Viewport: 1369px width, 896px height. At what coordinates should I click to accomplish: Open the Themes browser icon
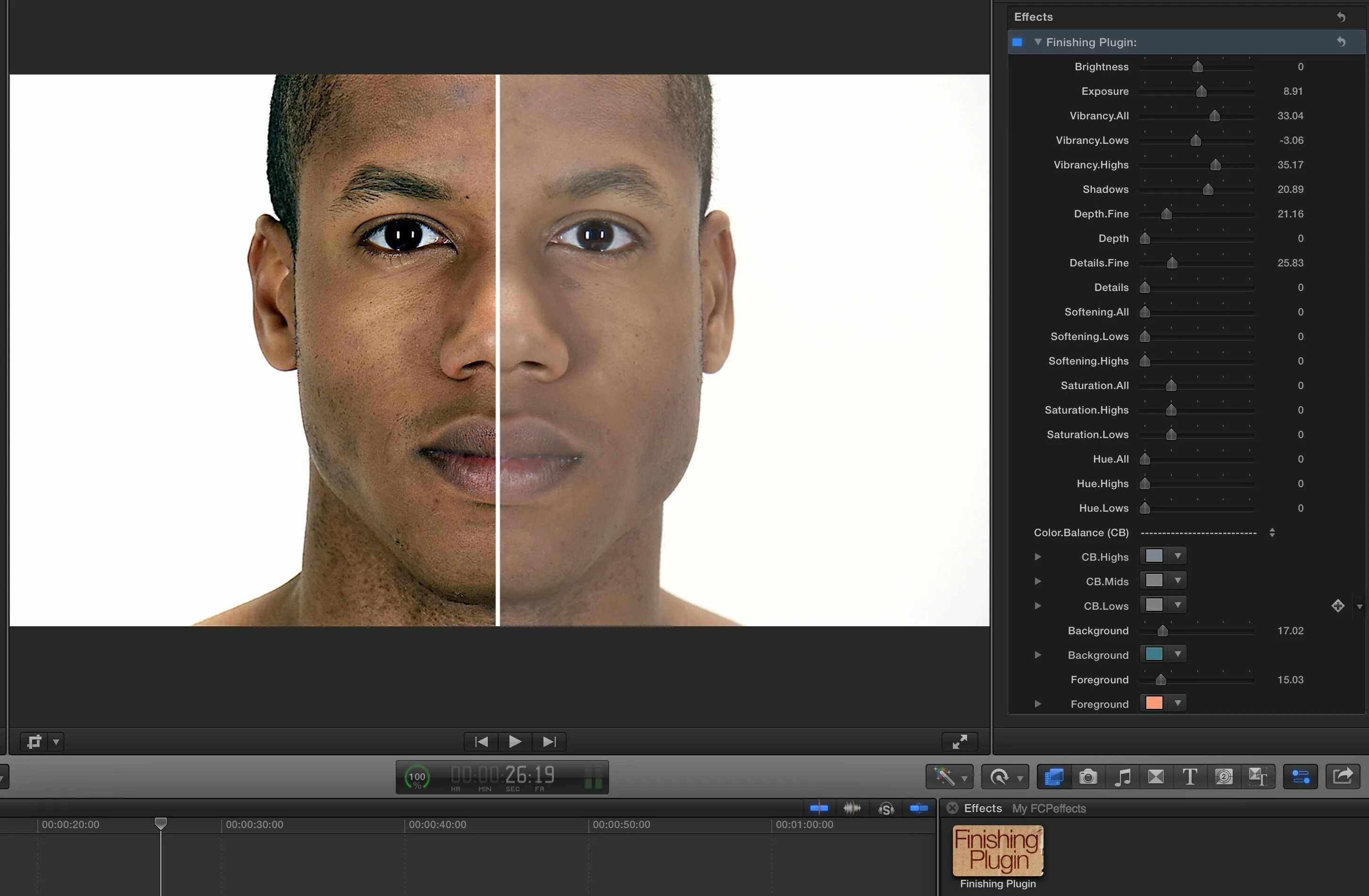click(x=1257, y=777)
